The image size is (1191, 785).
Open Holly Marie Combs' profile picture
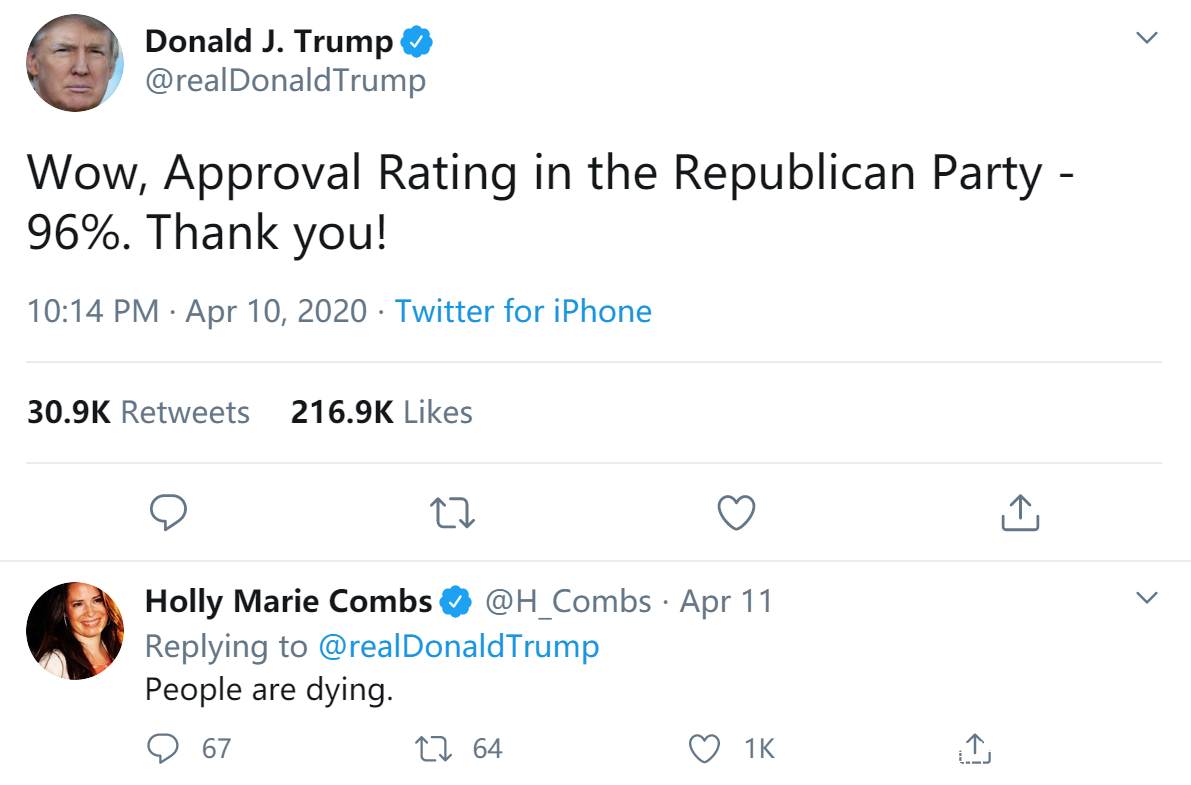75,630
